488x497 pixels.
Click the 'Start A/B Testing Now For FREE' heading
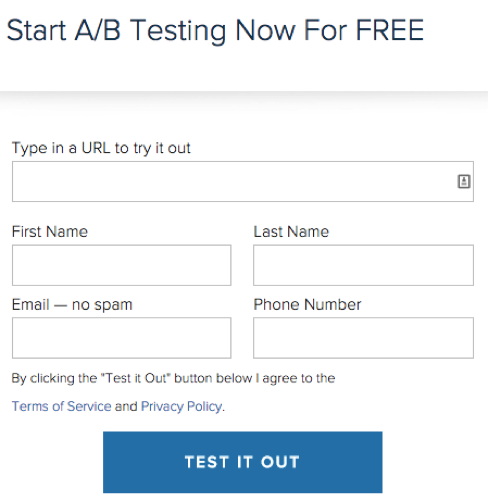(215, 31)
